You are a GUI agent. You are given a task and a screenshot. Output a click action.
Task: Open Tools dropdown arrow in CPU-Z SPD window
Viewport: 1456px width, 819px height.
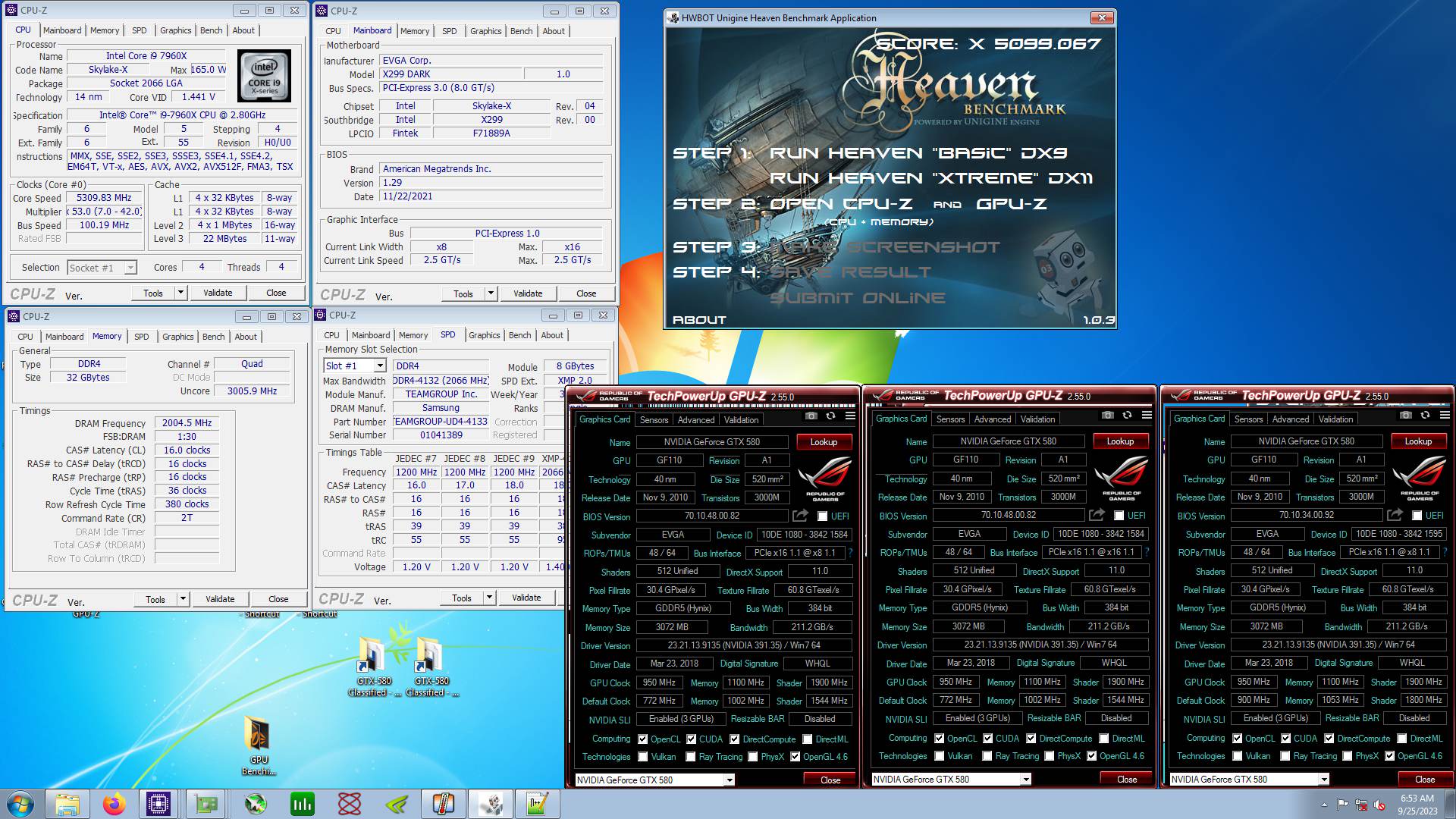tap(489, 598)
